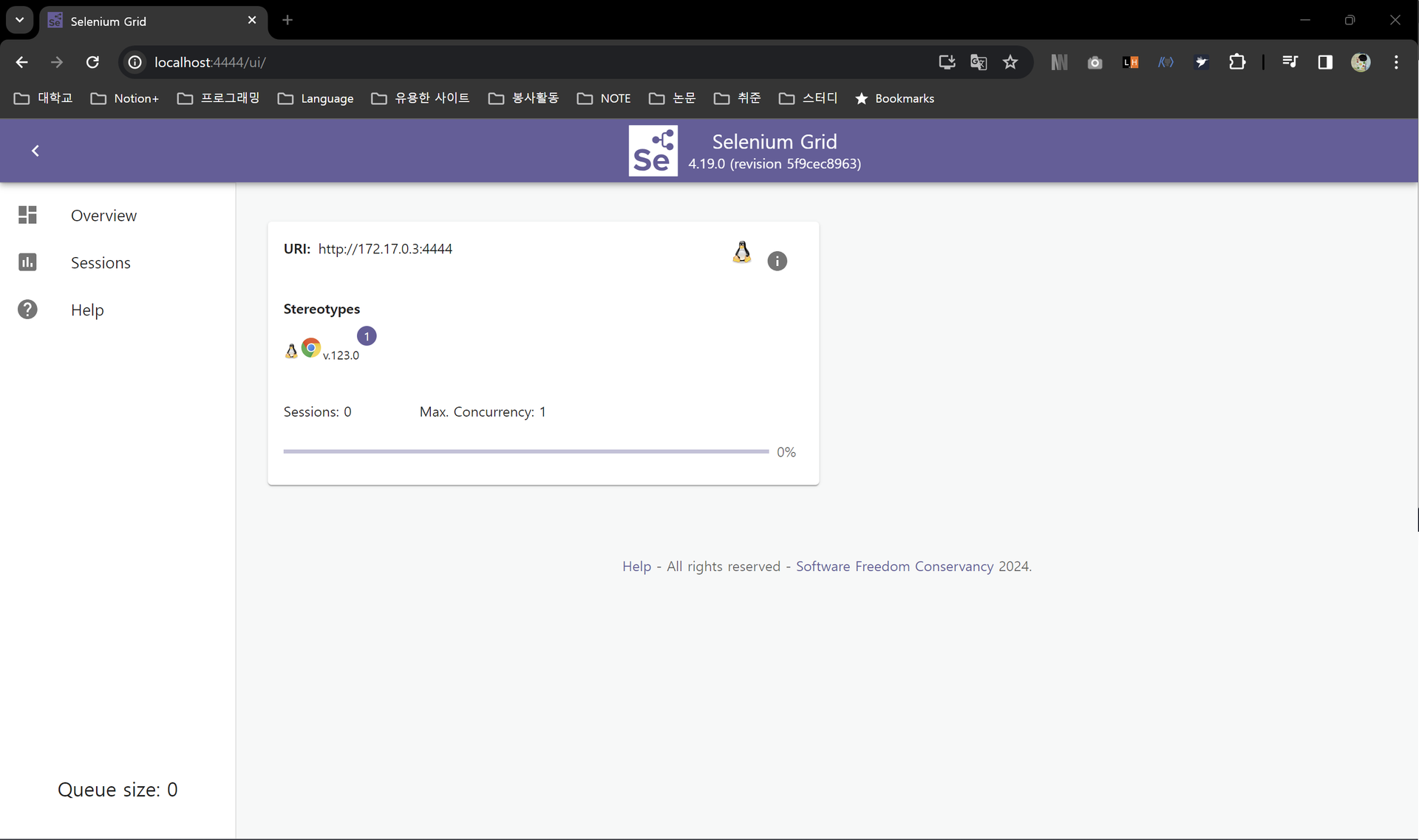Reload the page
The width and height of the screenshot is (1419, 840).
coord(92,62)
